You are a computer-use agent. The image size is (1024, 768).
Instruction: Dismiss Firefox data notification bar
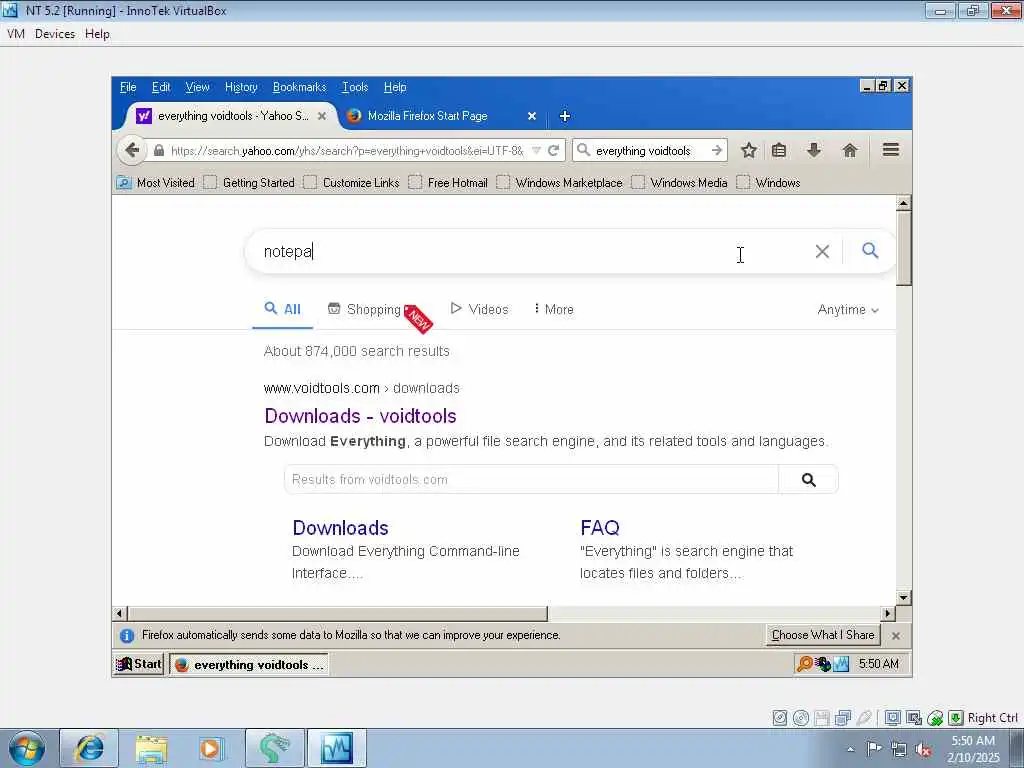pyautogui.click(x=896, y=635)
